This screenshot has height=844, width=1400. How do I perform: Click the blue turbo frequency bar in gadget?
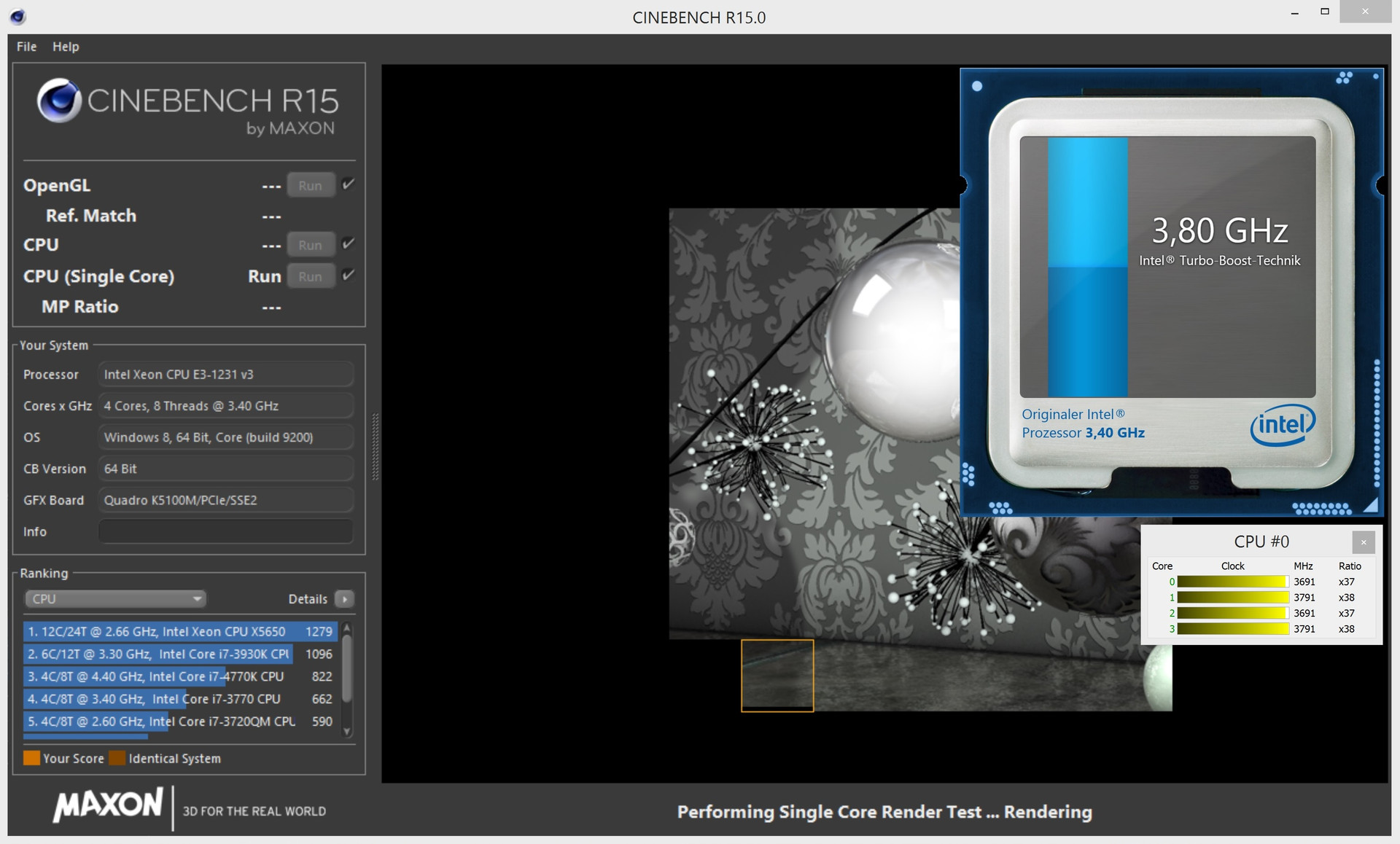[x=1087, y=267]
